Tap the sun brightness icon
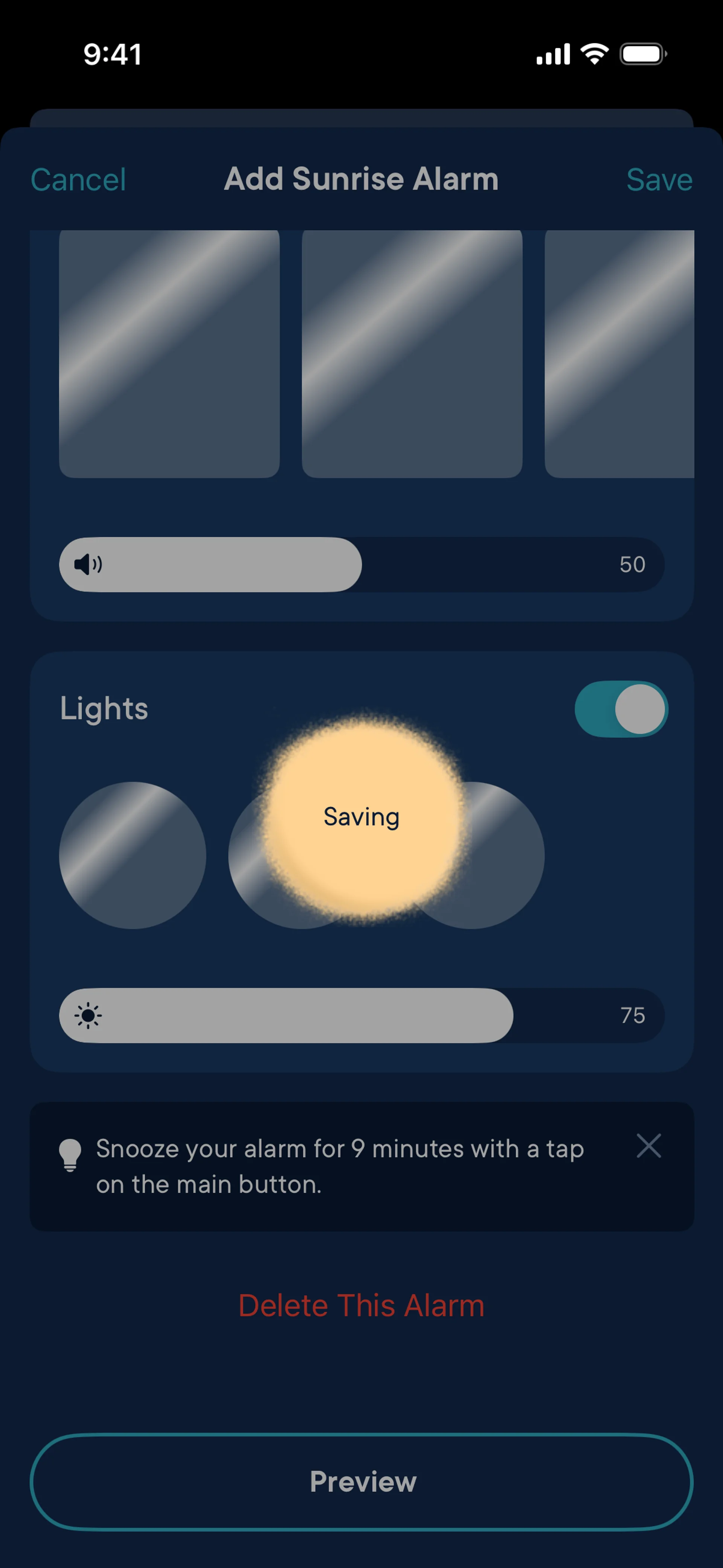The width and height of the screenshot is (723, 1568). tap(88, 1015)
